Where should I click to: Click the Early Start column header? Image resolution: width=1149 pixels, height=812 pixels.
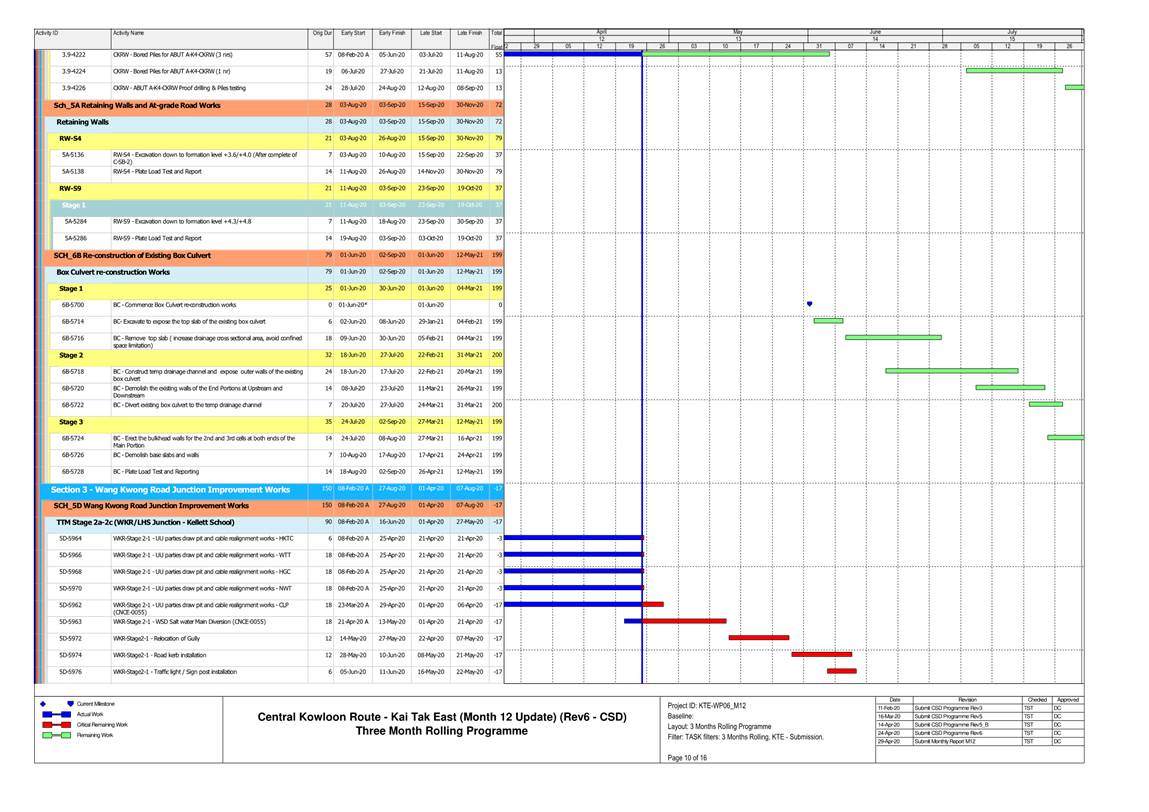pos(352,34)
